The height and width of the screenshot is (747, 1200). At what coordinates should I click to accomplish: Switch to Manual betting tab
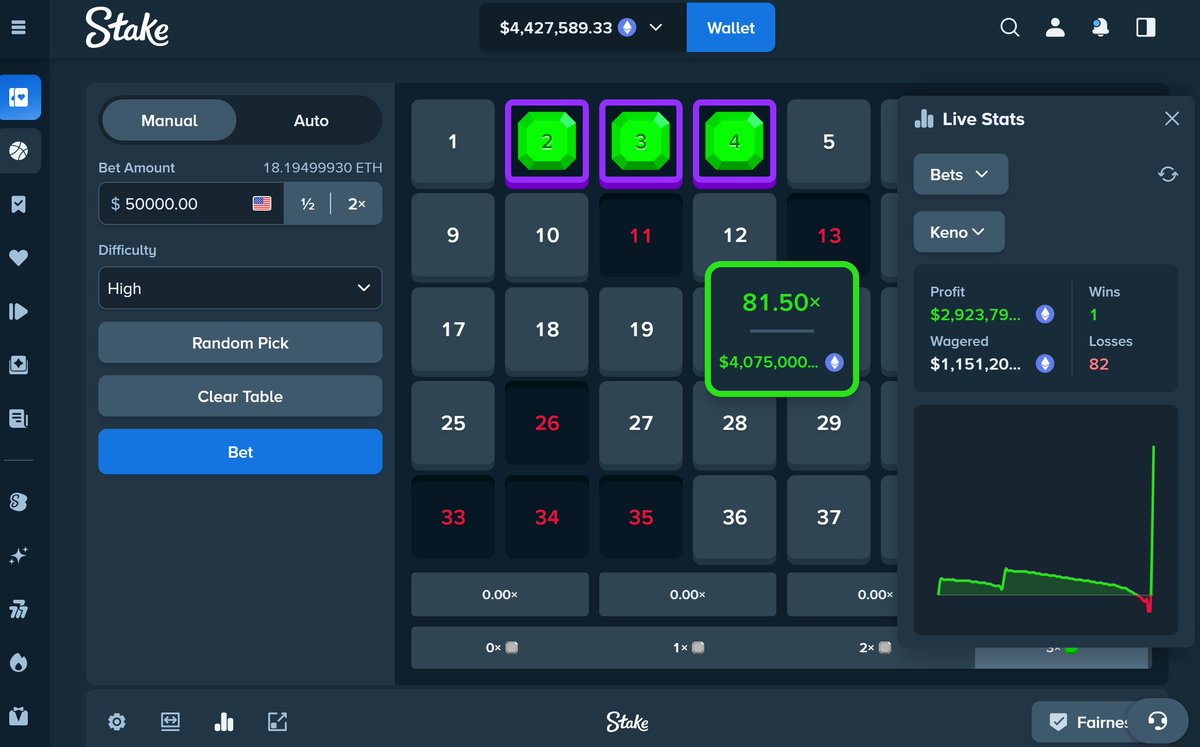coord(169,120)
